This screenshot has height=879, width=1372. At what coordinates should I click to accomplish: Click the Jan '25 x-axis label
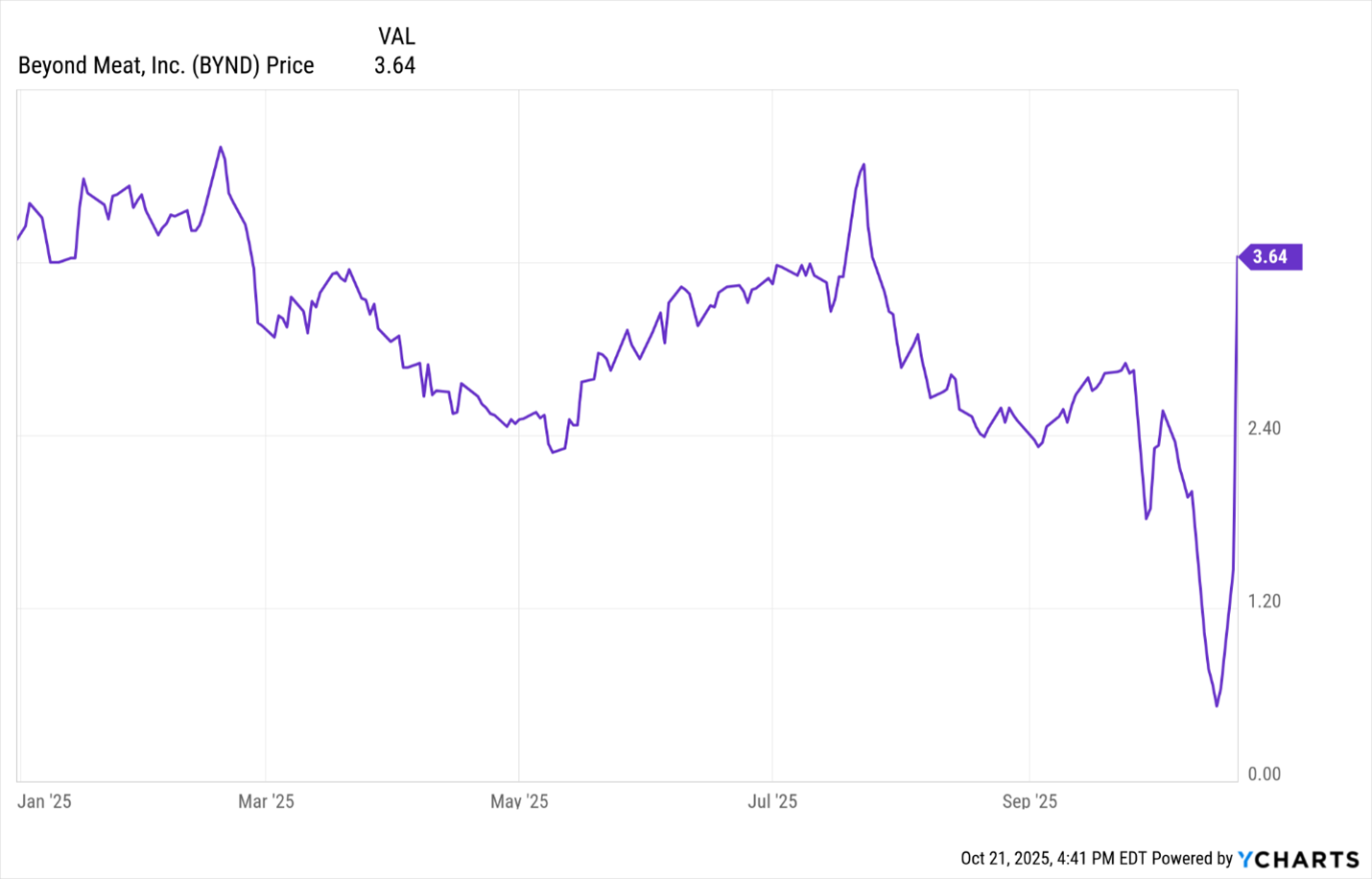tap(44, 801)
